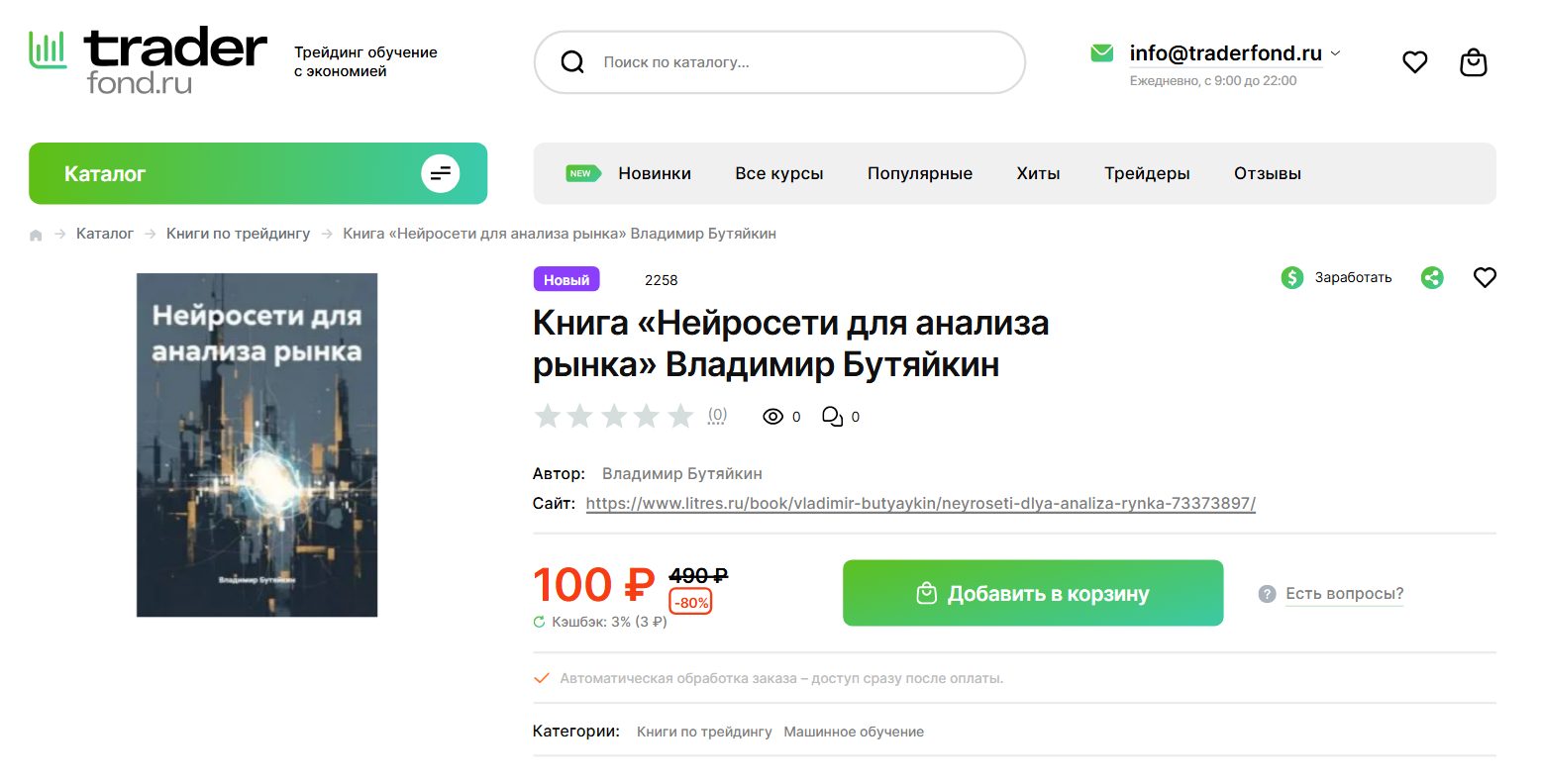Click the search catalog input field
Viewport: 1542px width, 784px height.
click(x=792, y=62)
